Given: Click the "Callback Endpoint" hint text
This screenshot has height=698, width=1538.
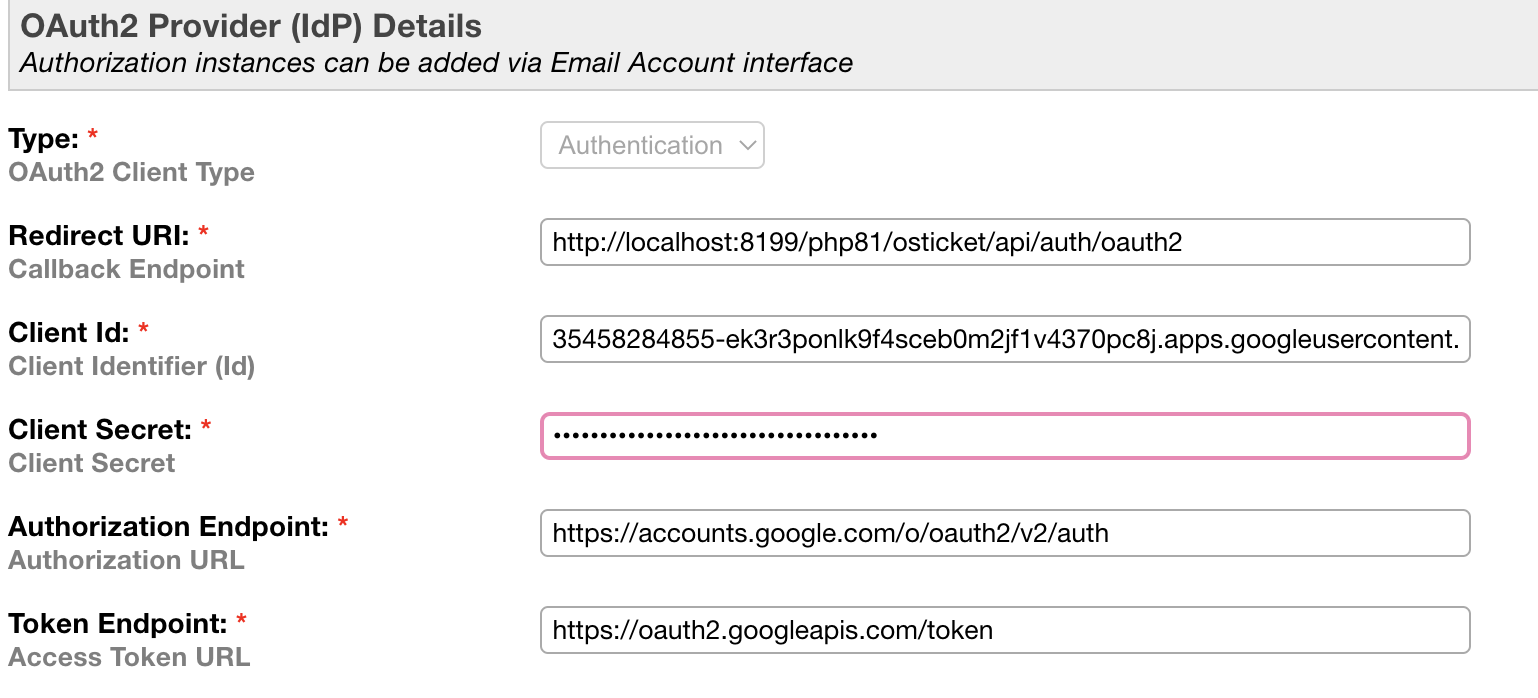Looking at the screenshot, I should (126, 269).
